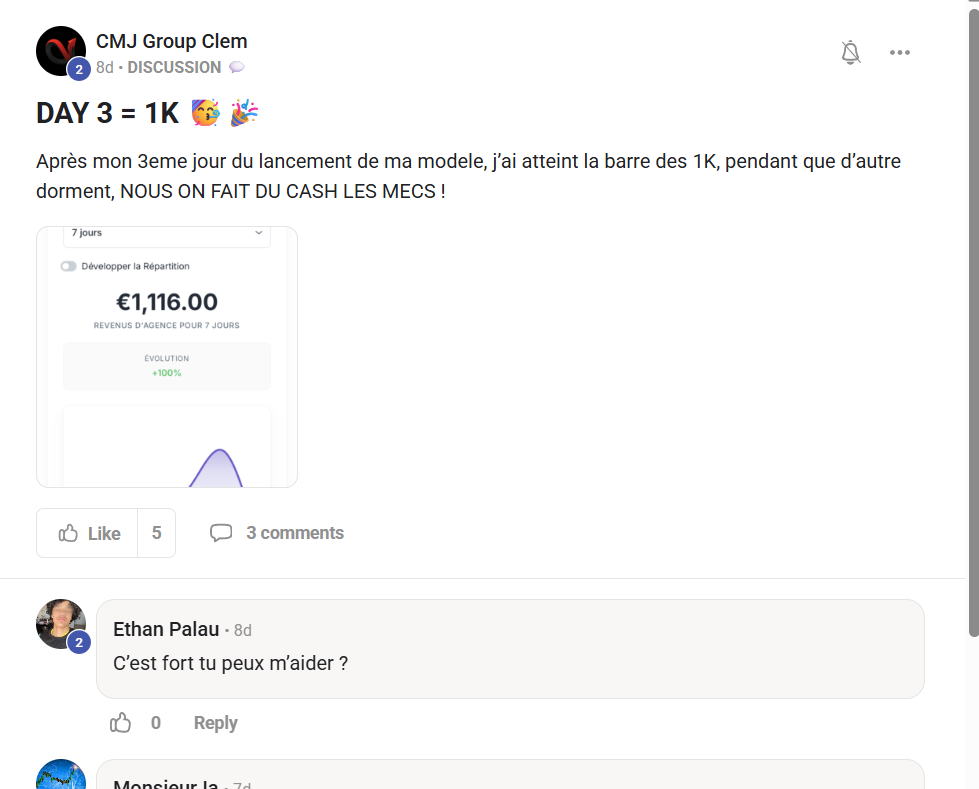Click the notification bell icon
The image size is (979, 789).
[x=851, y=53]
